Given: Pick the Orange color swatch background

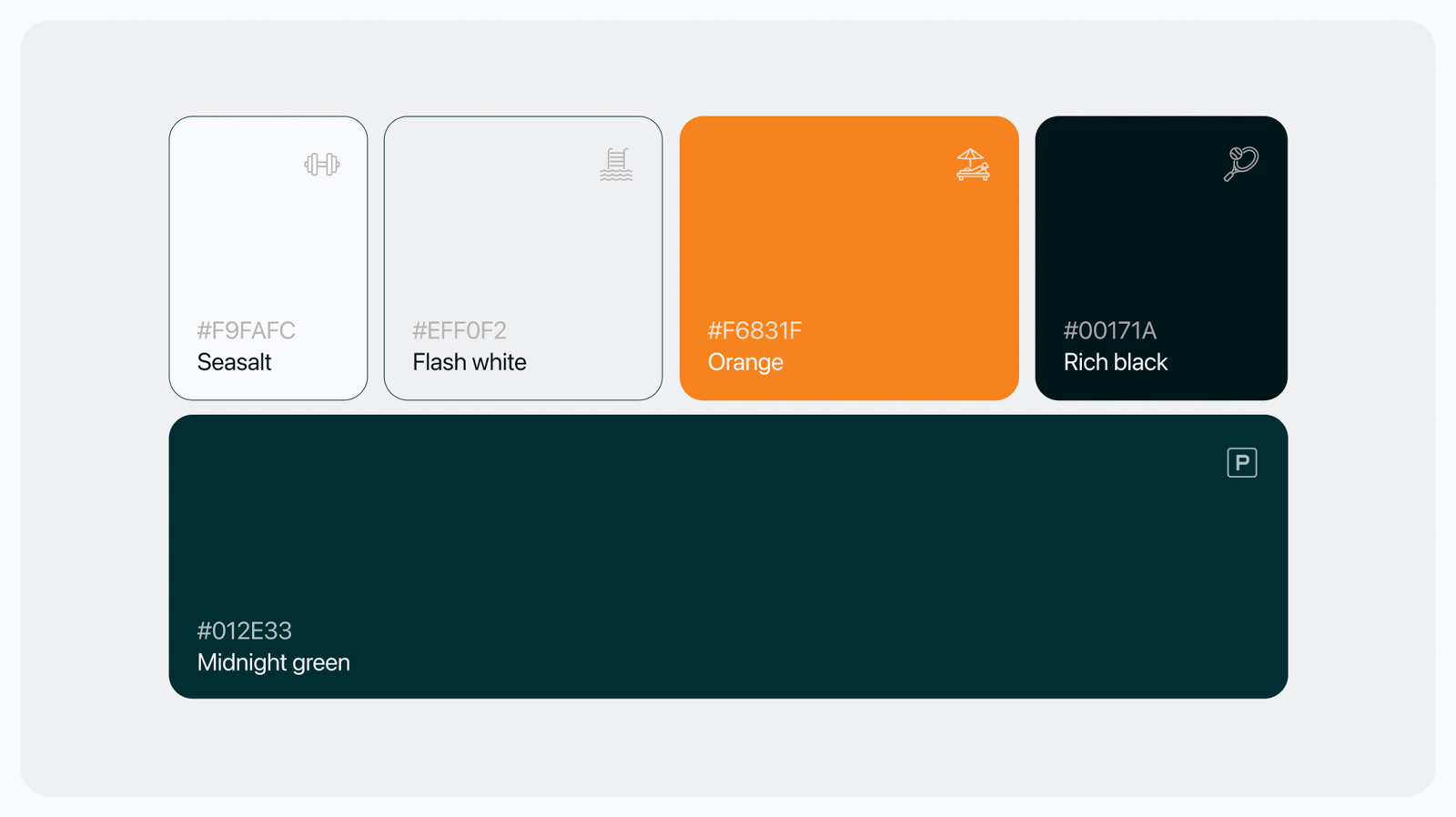Looking at the screenshot, I should tap(848, 246).
